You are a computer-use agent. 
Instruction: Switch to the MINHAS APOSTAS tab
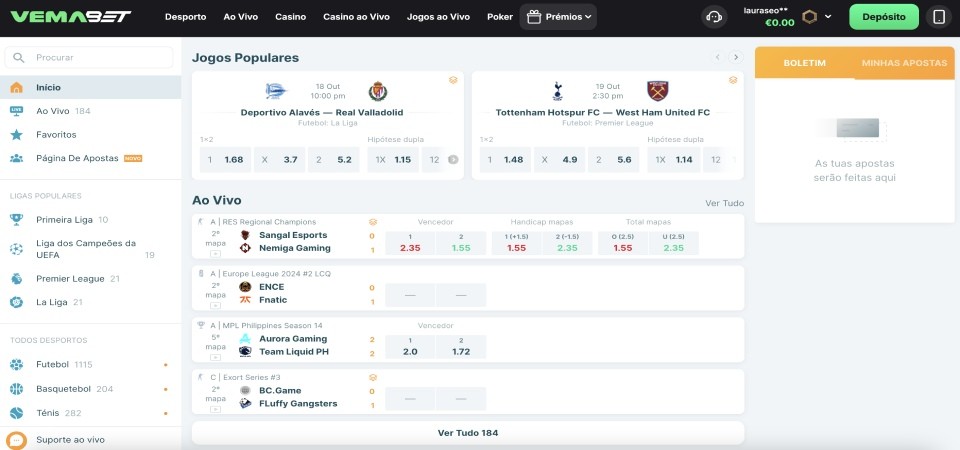pyautogui.click(x=904, y=63)
